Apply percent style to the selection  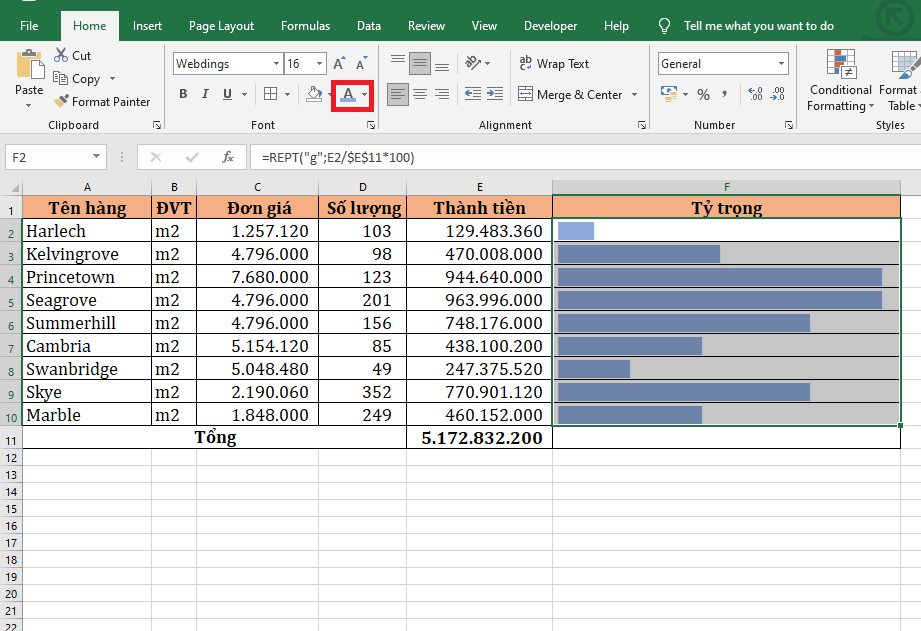pyautogui.click(x=703, y=94)
